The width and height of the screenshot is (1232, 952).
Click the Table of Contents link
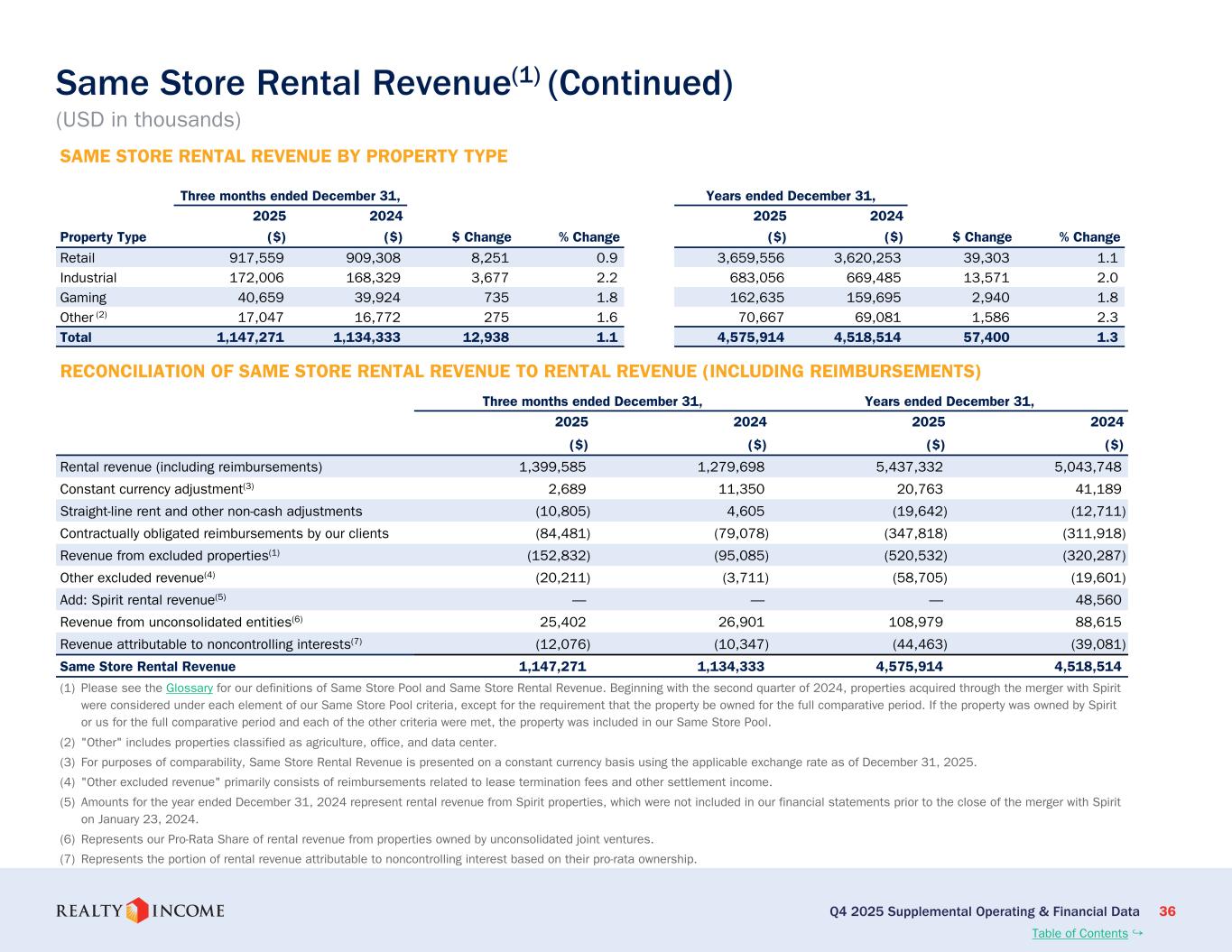coord(1079,933)
